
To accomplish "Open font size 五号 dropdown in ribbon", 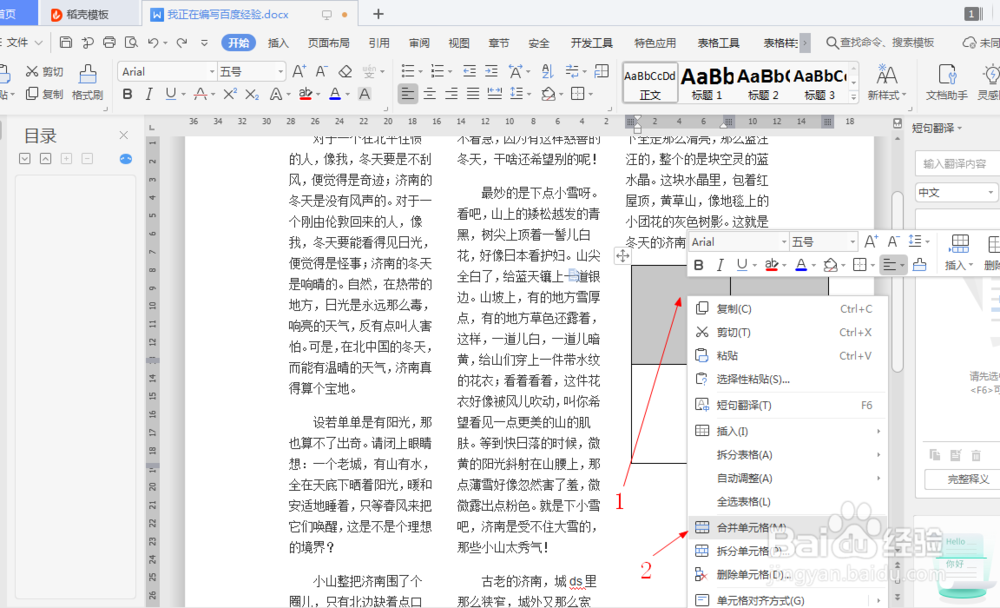I will click(x=280, y=71).
